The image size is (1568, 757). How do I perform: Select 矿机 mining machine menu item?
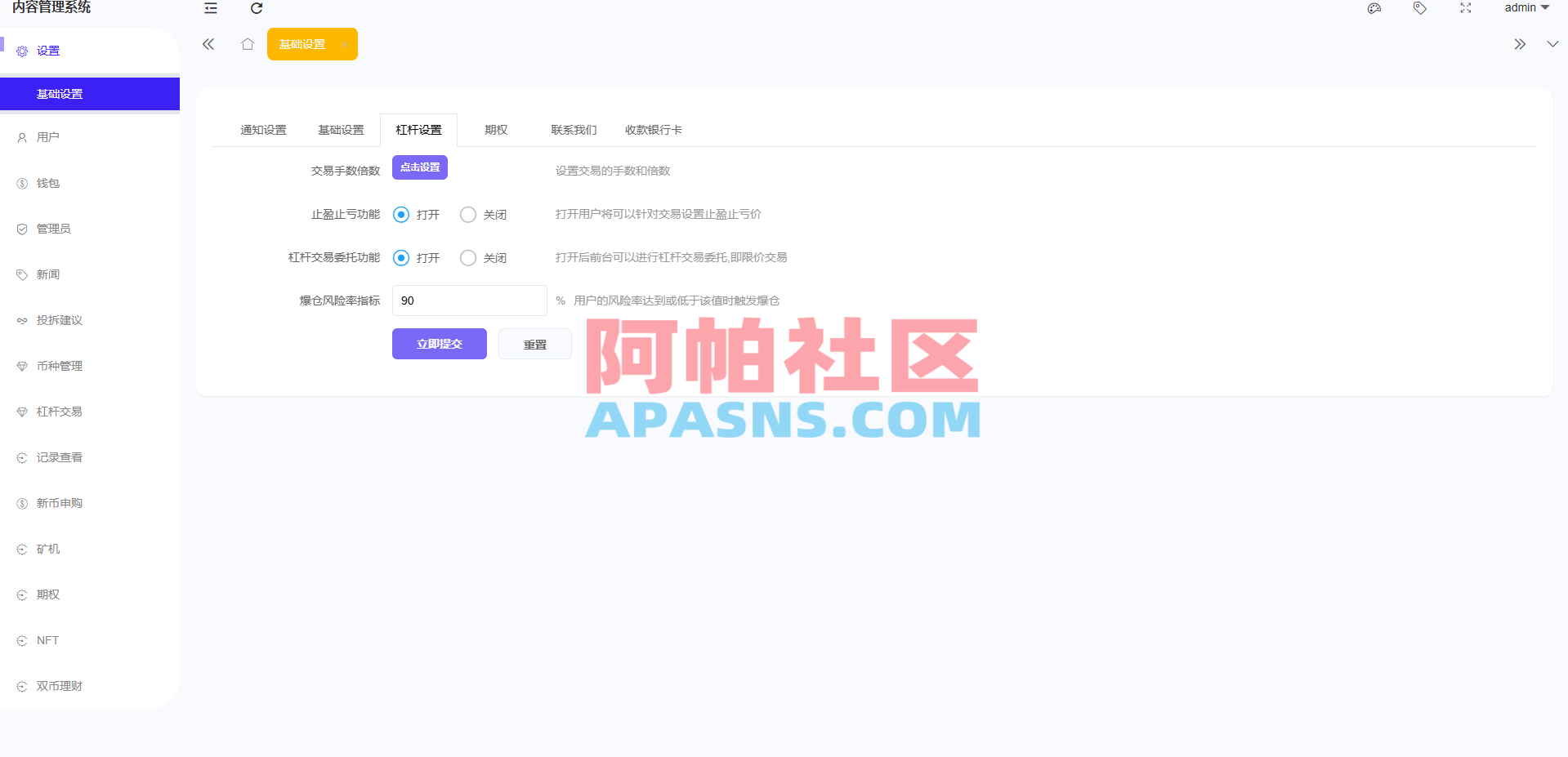pos(47,549)
